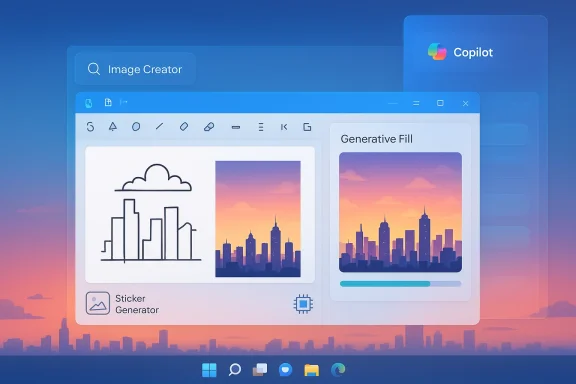Click the document icon in the title bar

pyautogui.click(x=108, y=102)
